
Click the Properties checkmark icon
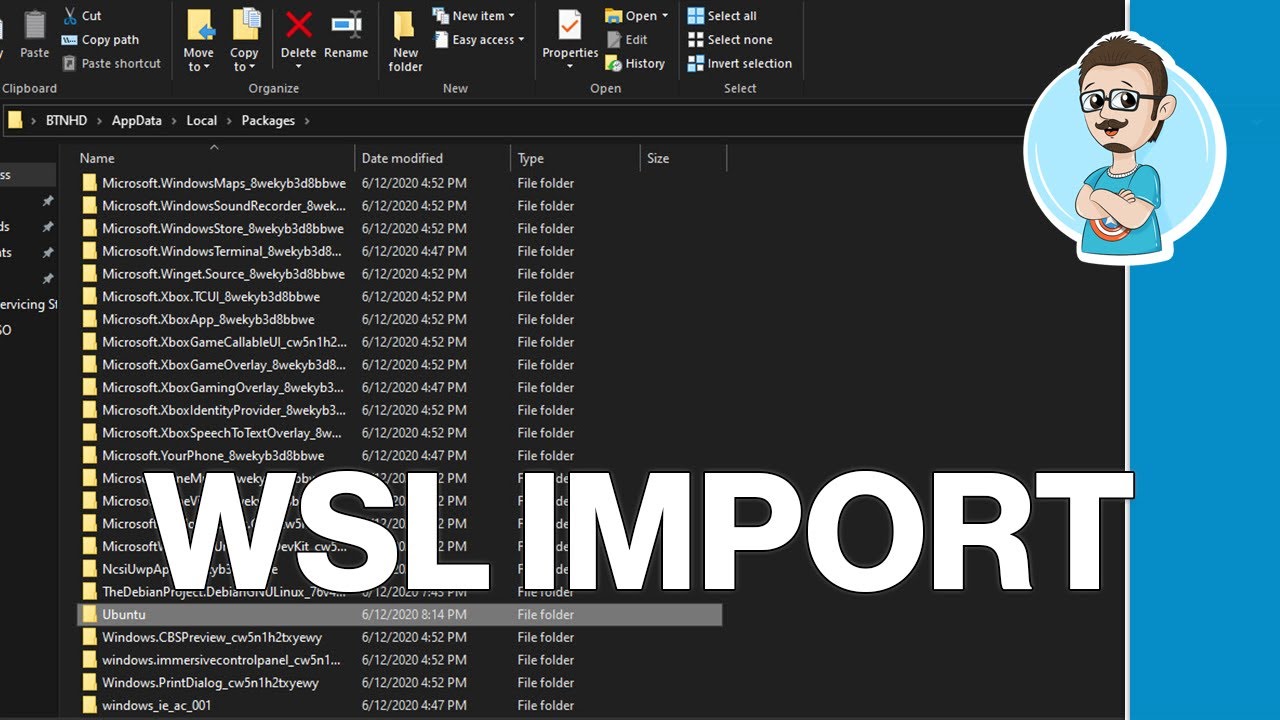pyautogui.click(x=569, y=25)
